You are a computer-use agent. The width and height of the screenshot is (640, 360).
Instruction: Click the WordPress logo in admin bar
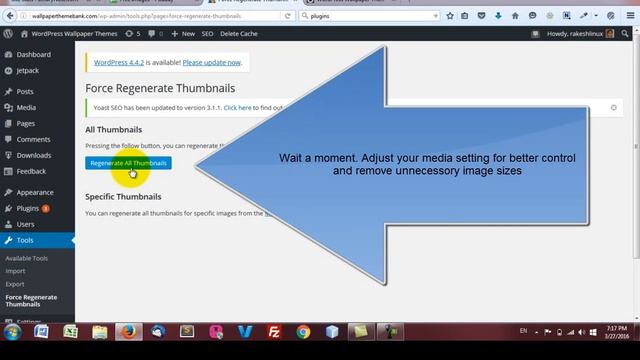pos(8,34)
